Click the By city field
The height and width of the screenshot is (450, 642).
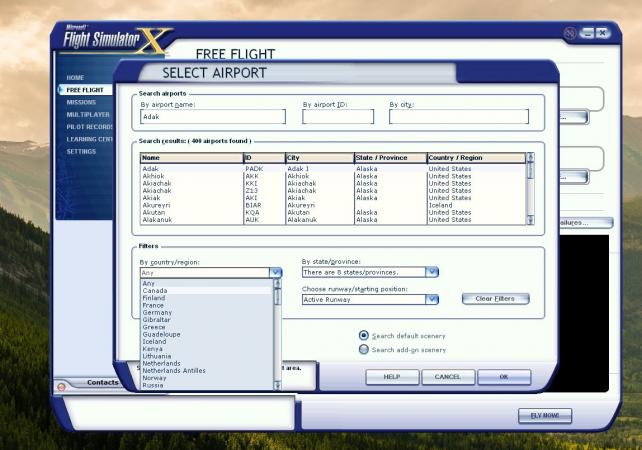coord(459,117)
